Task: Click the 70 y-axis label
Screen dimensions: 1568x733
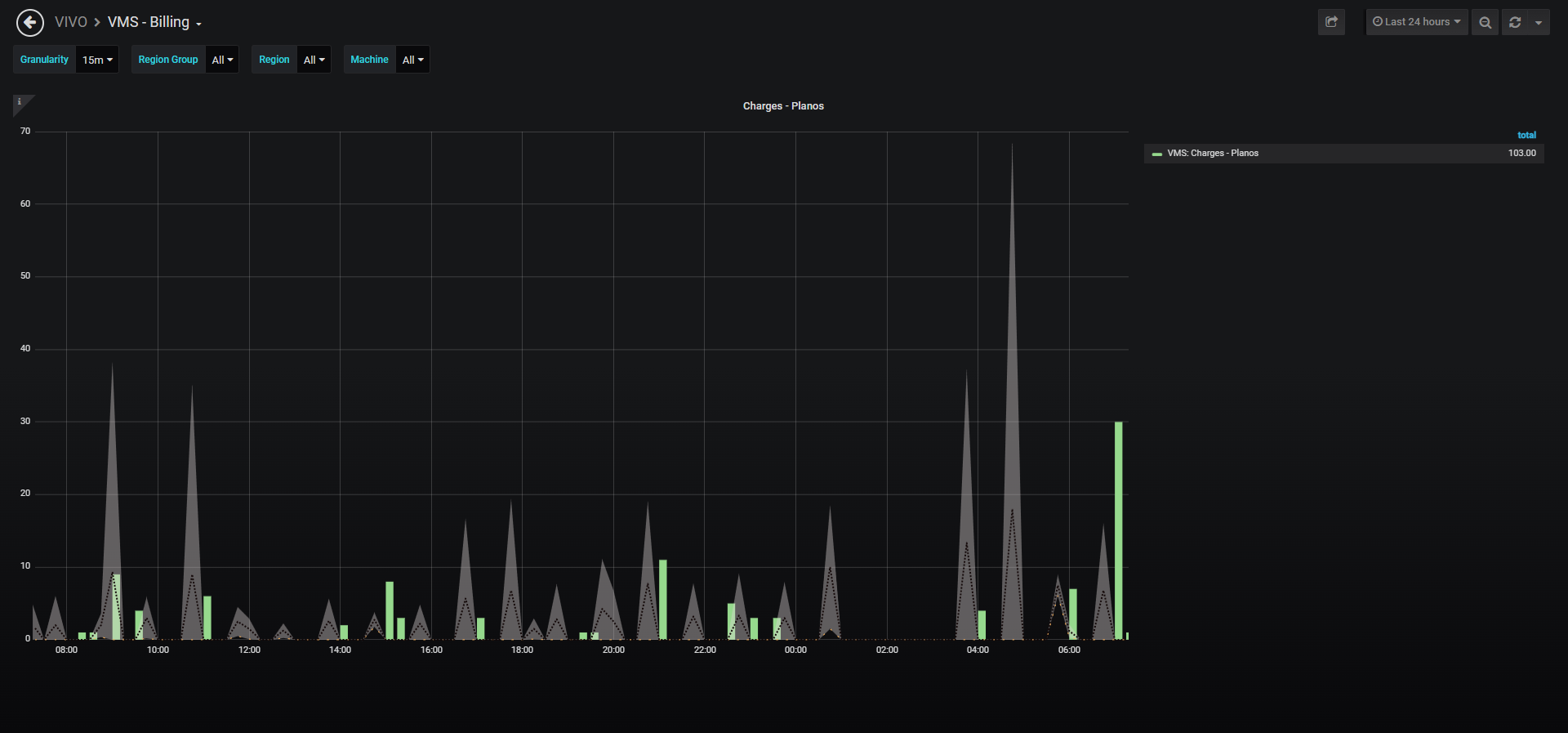Action: [25, 132]
